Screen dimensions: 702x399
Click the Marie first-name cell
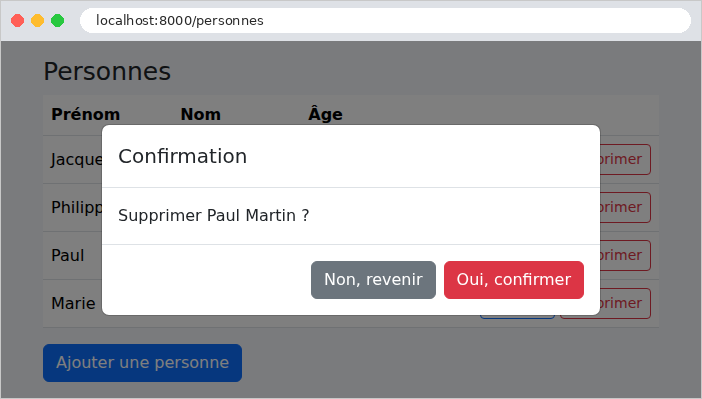coord(73,303)
